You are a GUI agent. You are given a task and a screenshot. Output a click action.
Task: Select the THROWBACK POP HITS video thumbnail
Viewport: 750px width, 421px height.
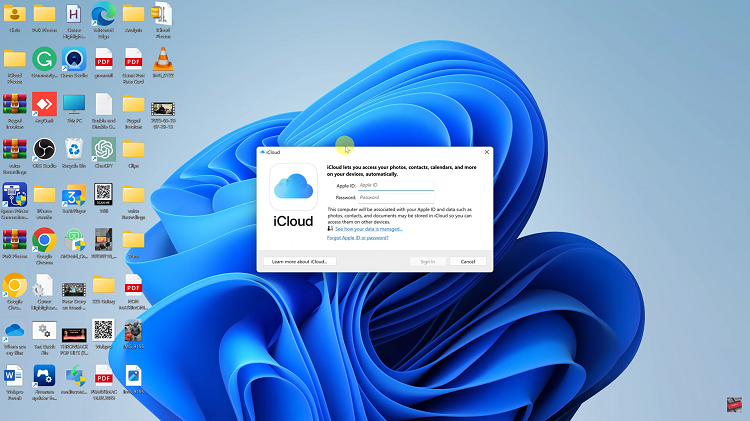[x=74, y=340]
